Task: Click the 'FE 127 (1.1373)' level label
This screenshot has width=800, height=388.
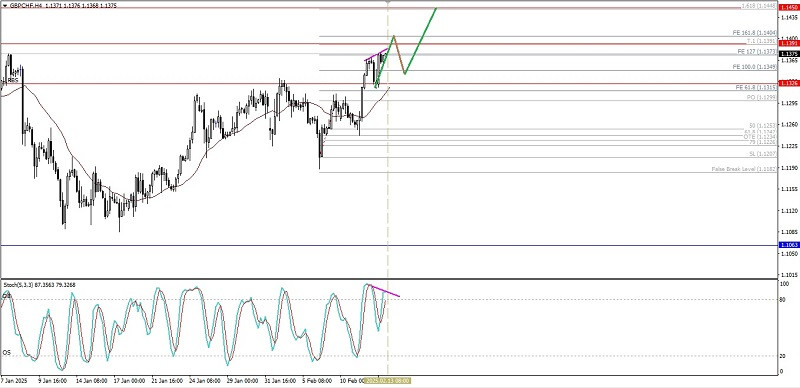Action: point(757,52)
